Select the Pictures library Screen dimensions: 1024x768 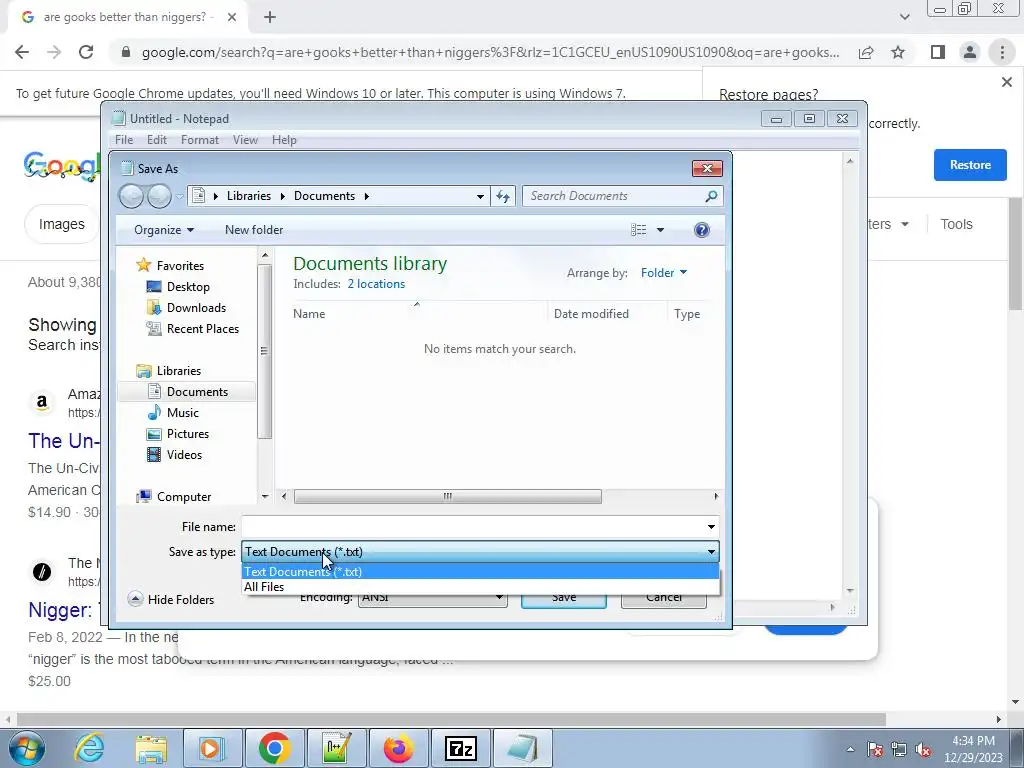click(x=187, y=434)
